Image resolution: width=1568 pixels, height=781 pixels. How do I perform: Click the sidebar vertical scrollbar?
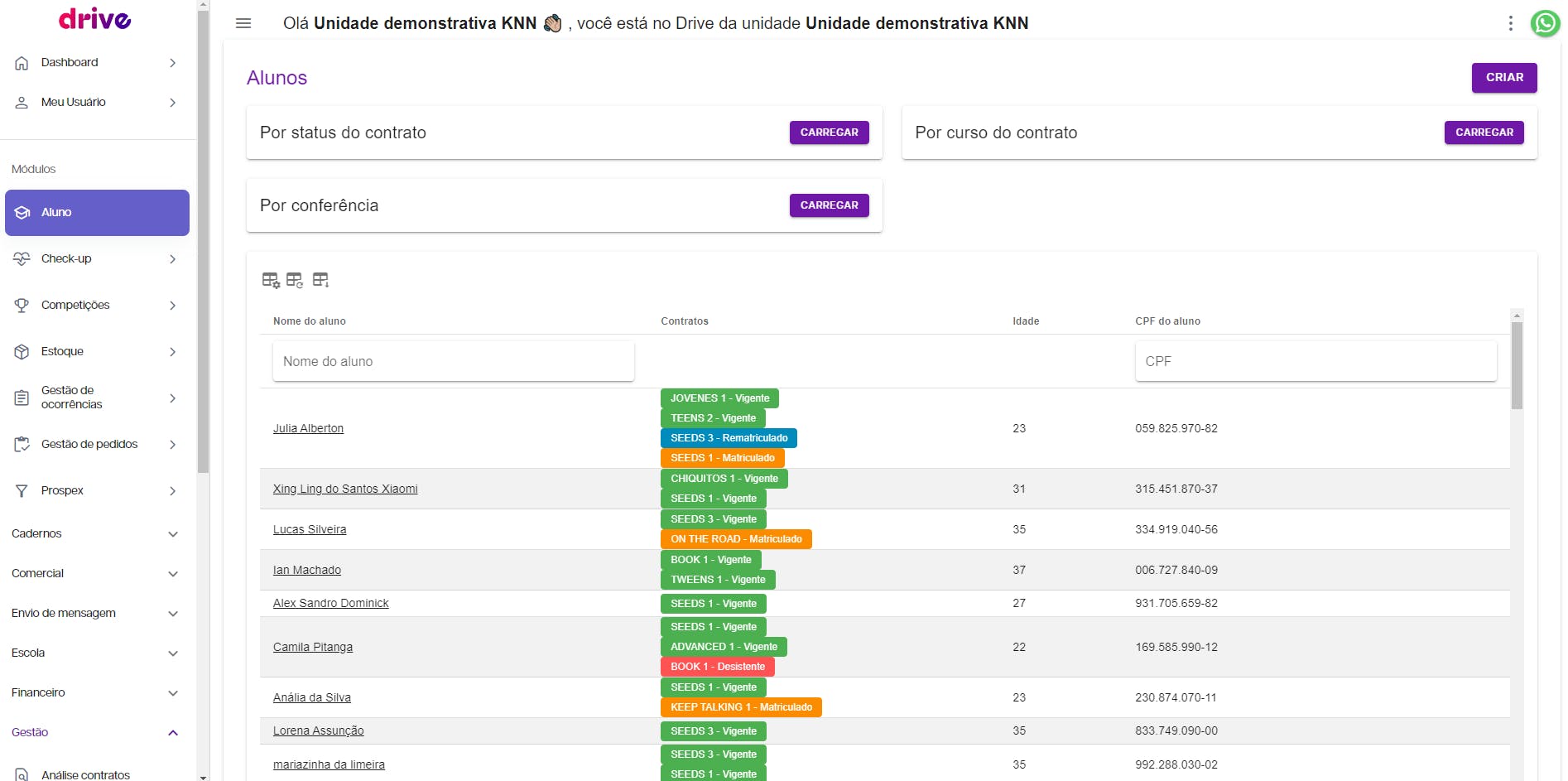pyautogui.click(x=204, y=240)
